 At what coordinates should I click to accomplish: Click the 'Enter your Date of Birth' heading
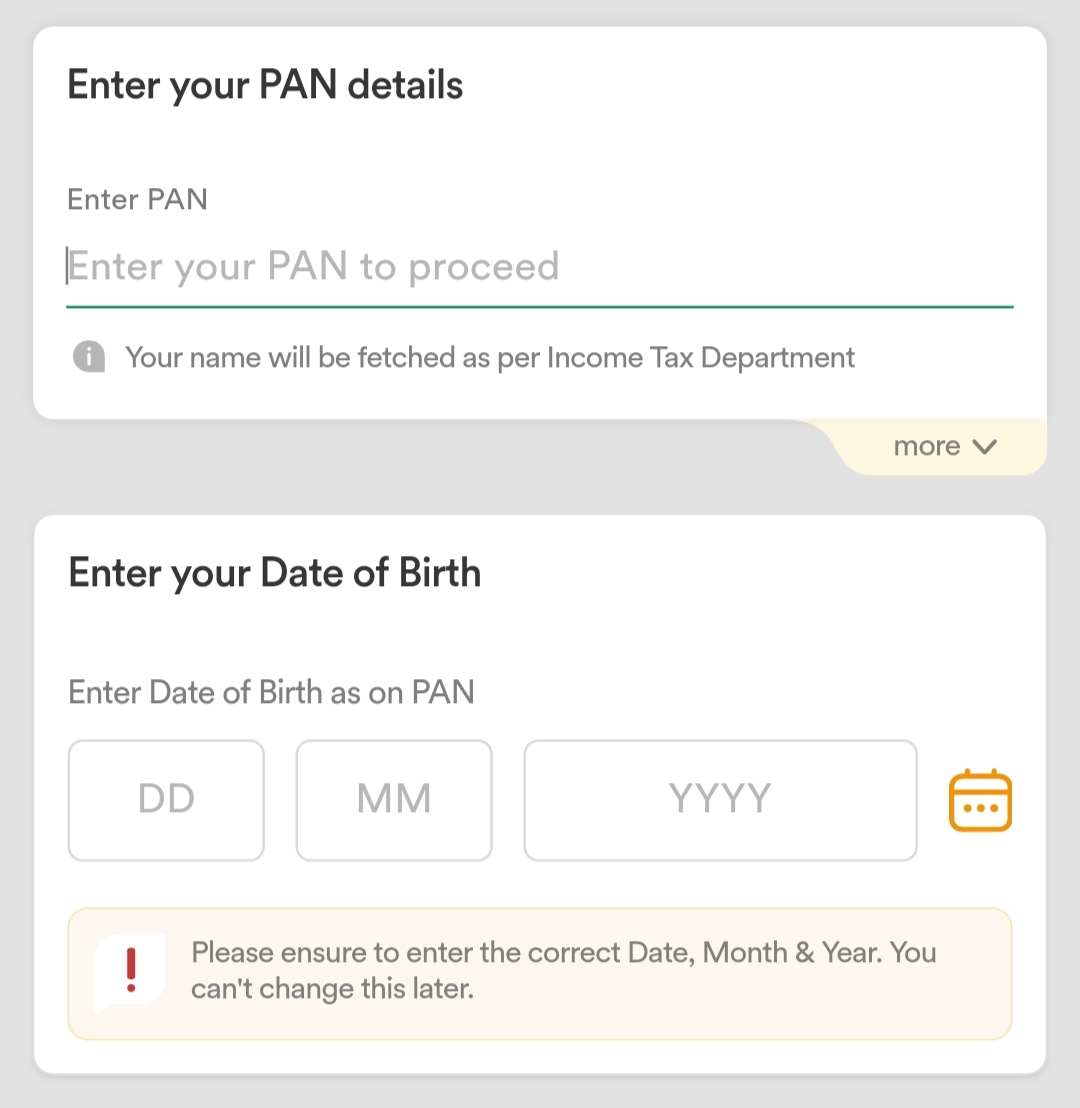pos(274,572)
